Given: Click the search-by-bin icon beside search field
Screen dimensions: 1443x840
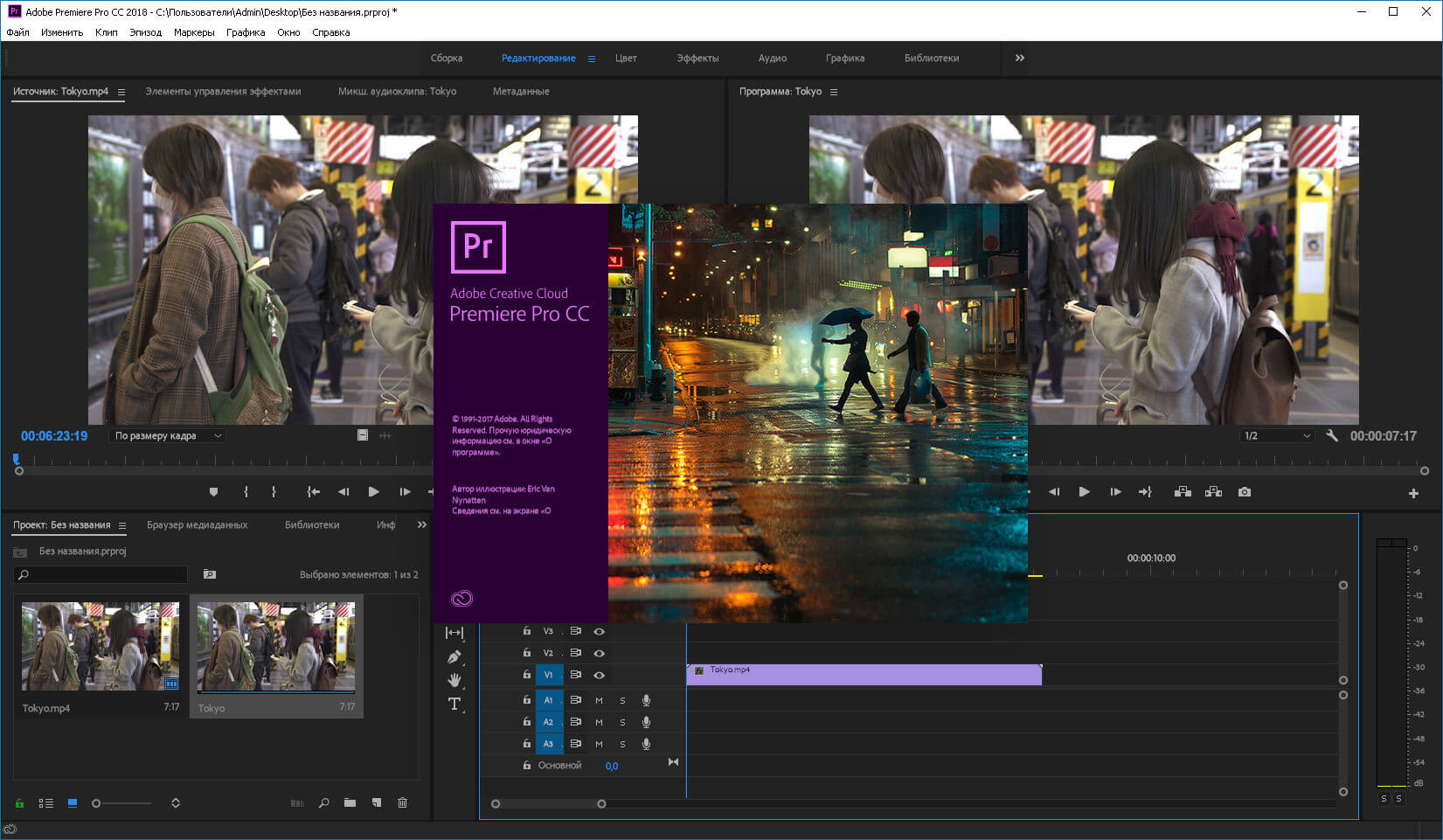Looking at the screenshot, I should pyautogui.click(x=210, y=574).
